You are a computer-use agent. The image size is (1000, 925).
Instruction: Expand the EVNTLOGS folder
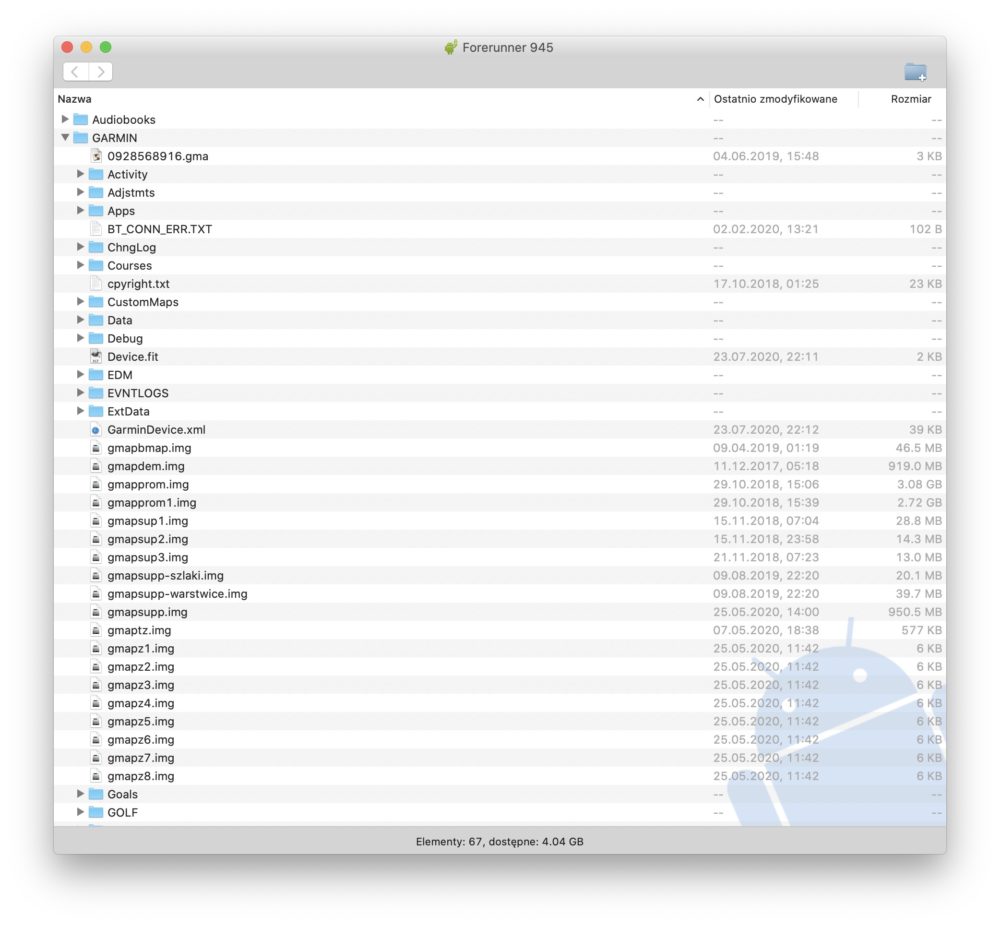point(80,392)
